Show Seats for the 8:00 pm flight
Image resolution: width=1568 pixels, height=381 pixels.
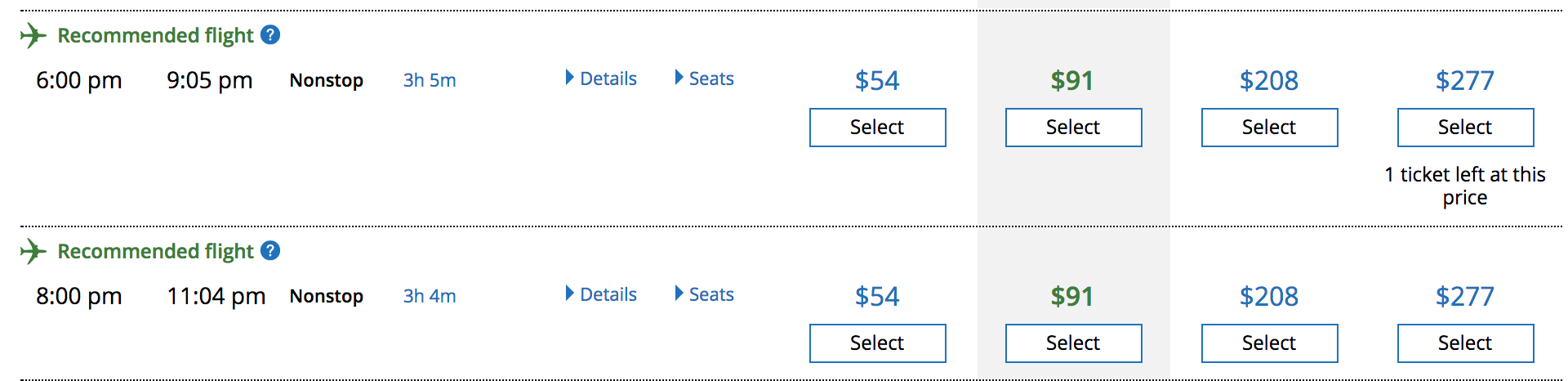(x=704, y=294)
